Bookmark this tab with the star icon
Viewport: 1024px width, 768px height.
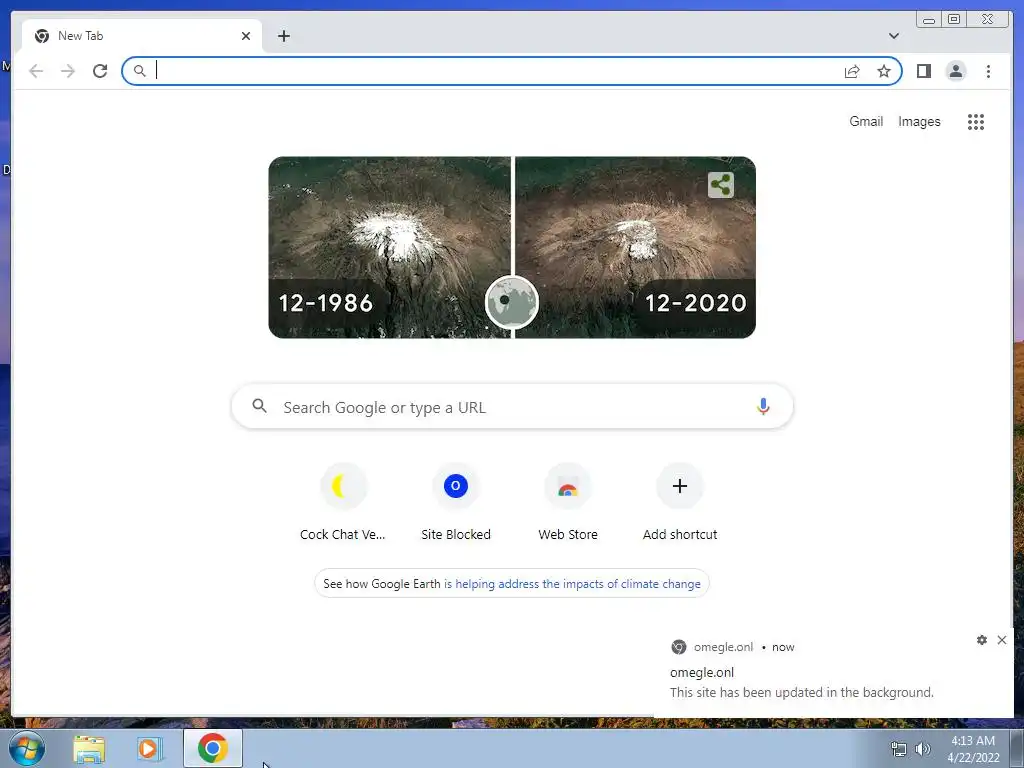point(884,71)
